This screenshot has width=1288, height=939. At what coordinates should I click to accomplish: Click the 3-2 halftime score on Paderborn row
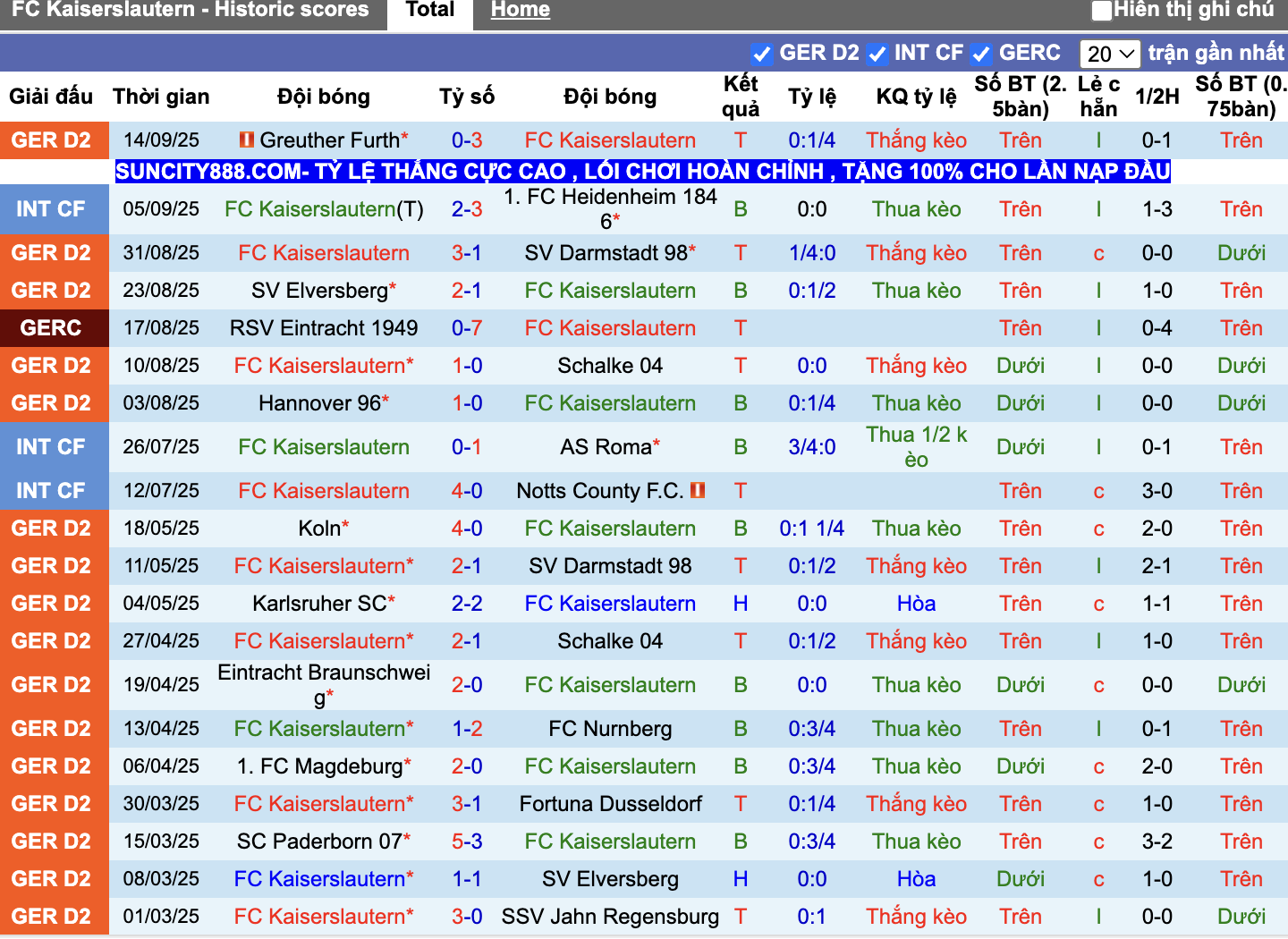click(x=1157, y=842)
